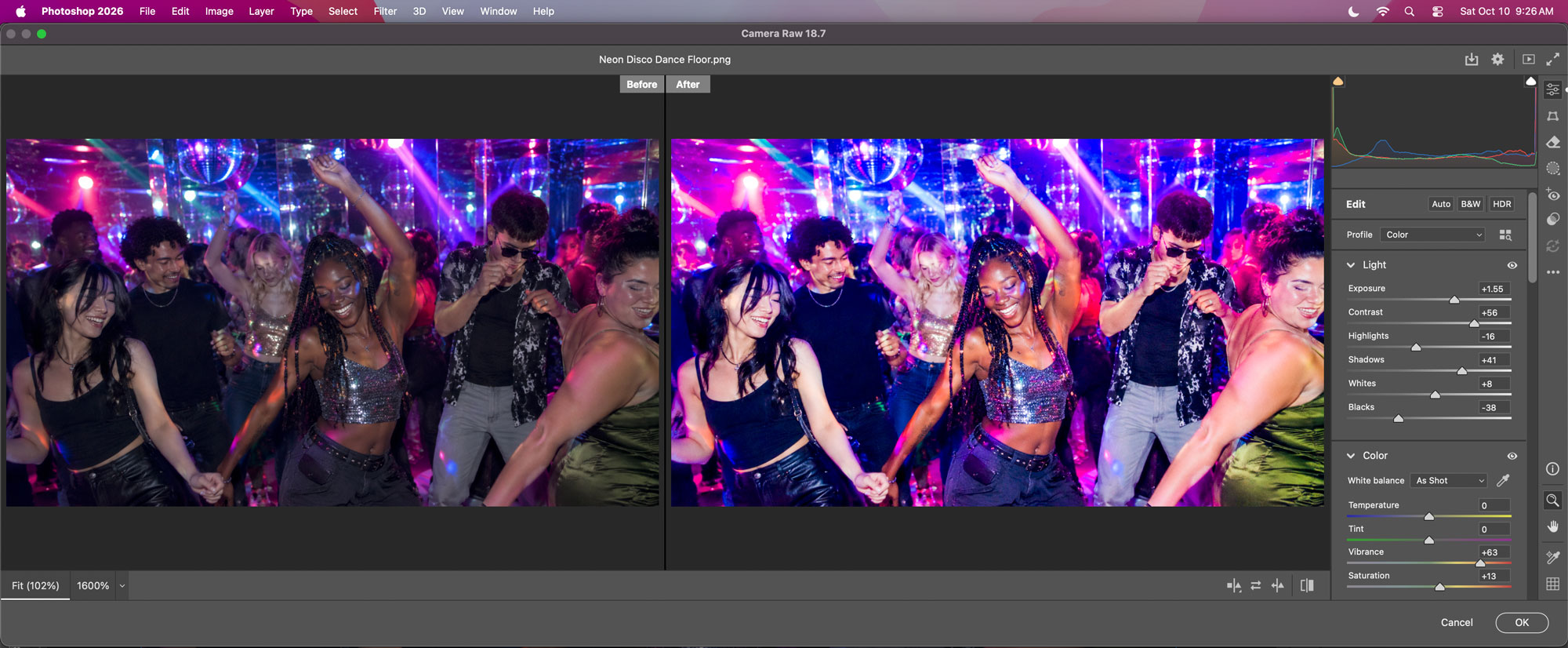Viewport: 1568px width, 648px height.
Task: Toggle B&W conversion button
Action: [1471, 204]
